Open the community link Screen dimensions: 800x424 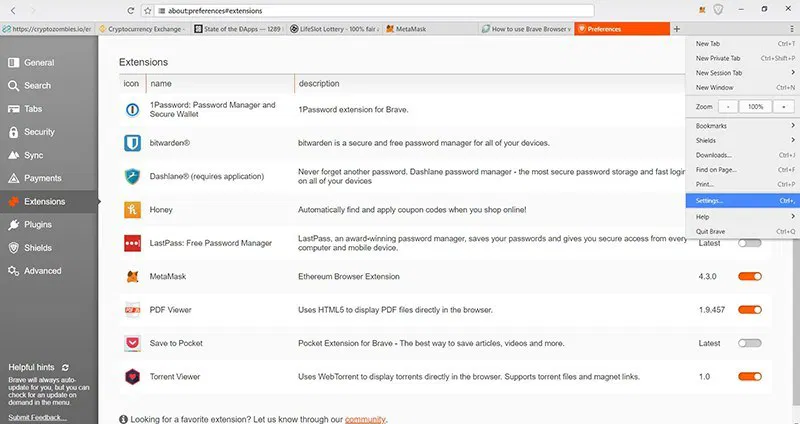point(365,419)
